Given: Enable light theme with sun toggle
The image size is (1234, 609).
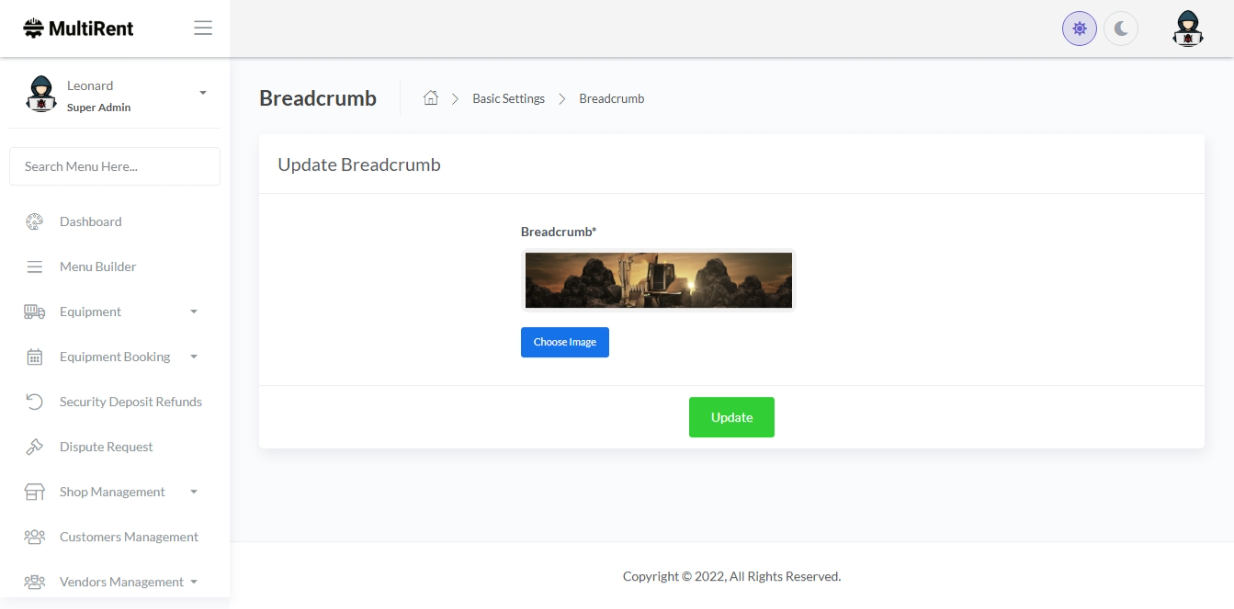Looking at the screenshot, I should click(x=1079, y=29).
